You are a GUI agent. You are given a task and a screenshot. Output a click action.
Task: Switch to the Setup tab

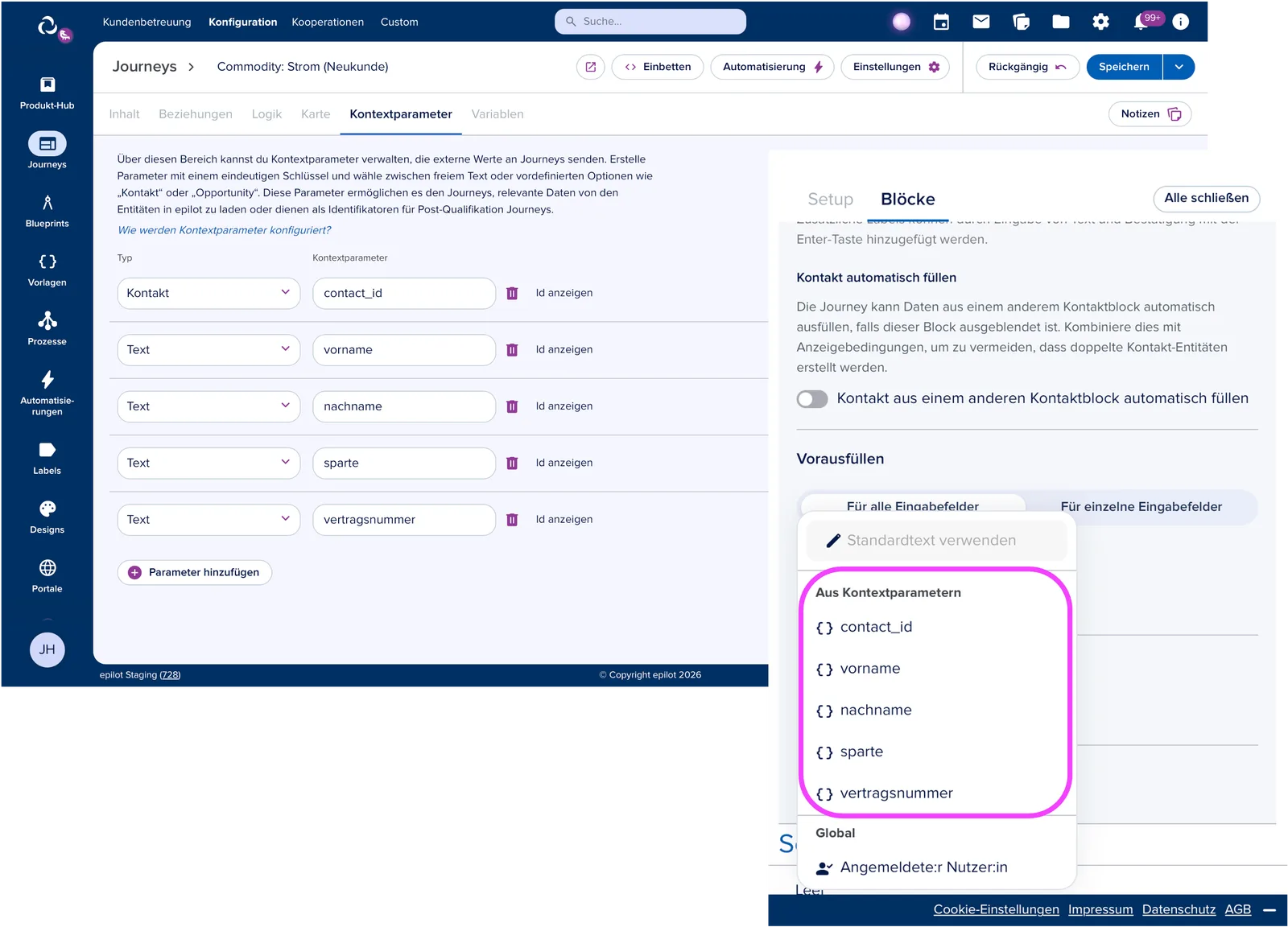[830, 200]
